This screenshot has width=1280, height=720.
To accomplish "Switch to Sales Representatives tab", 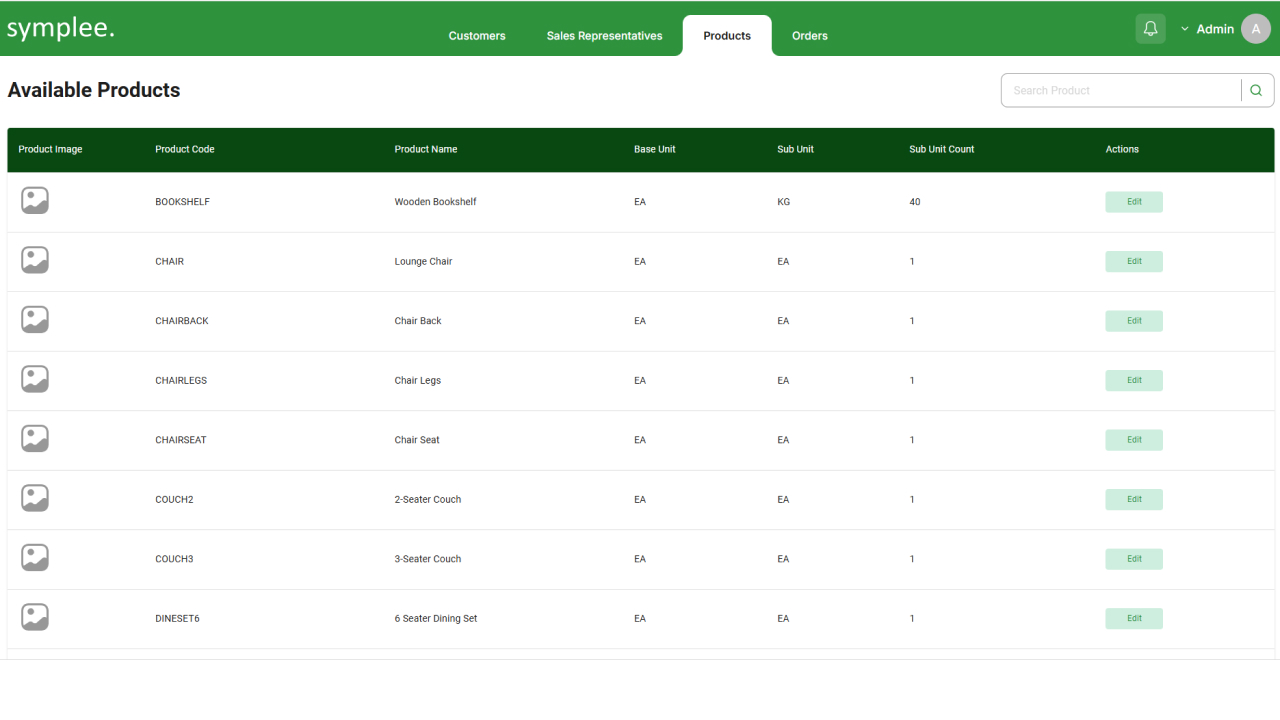I will [604, 36].
